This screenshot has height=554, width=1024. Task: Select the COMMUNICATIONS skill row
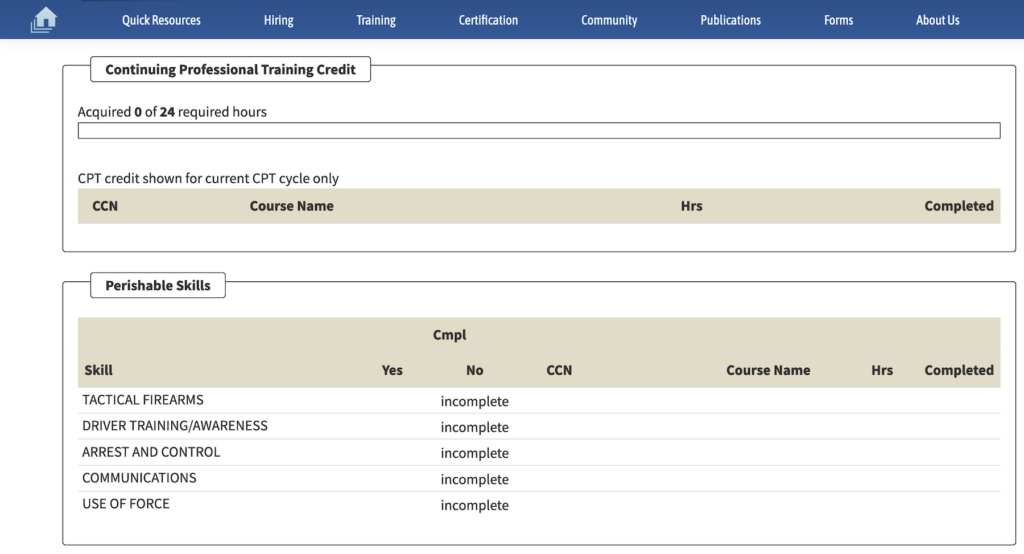tap(139, 478)
